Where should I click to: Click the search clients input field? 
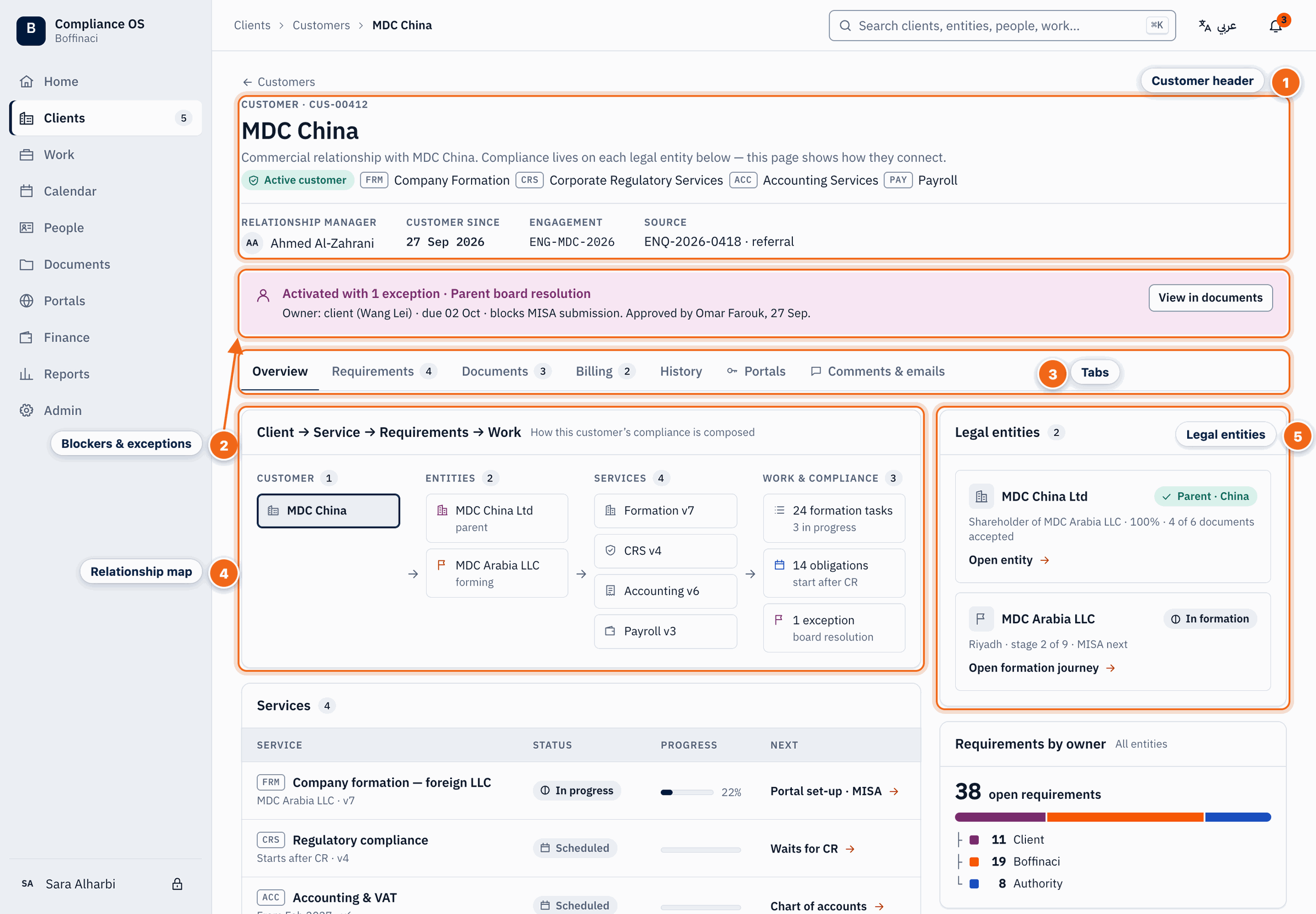coord(1002,26)
